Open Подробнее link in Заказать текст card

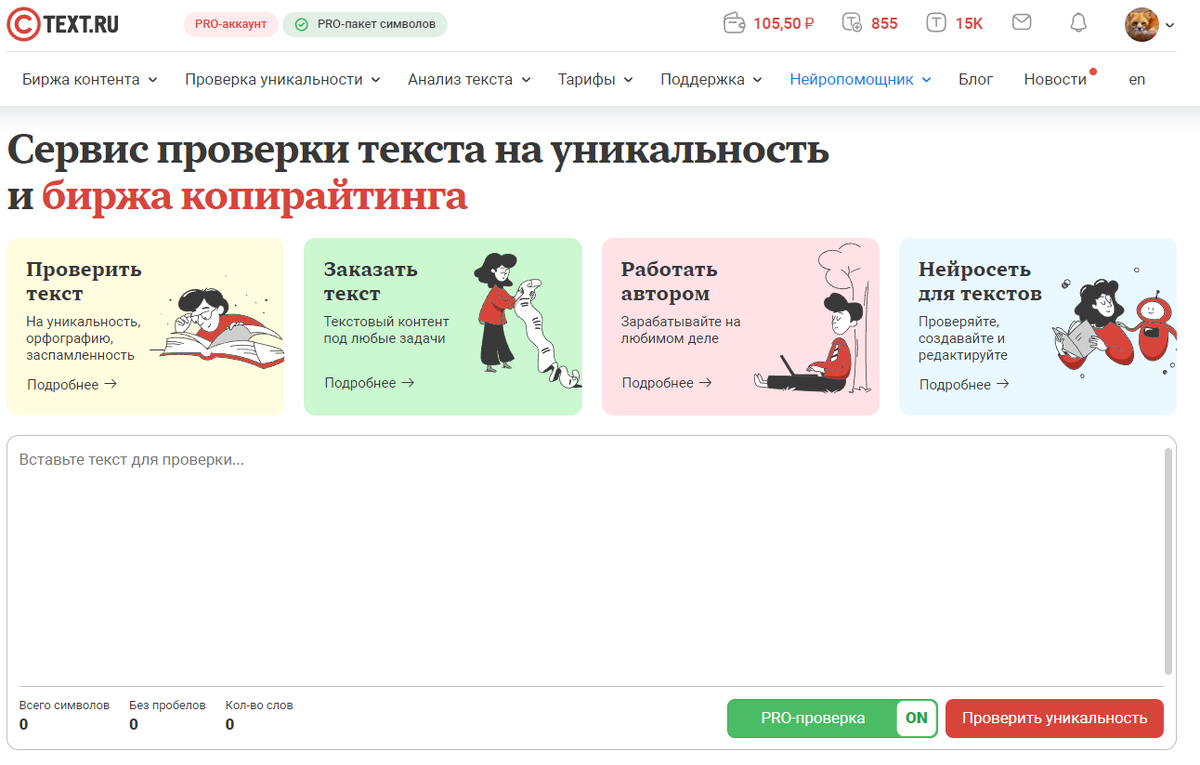click(x=369, y=383)
